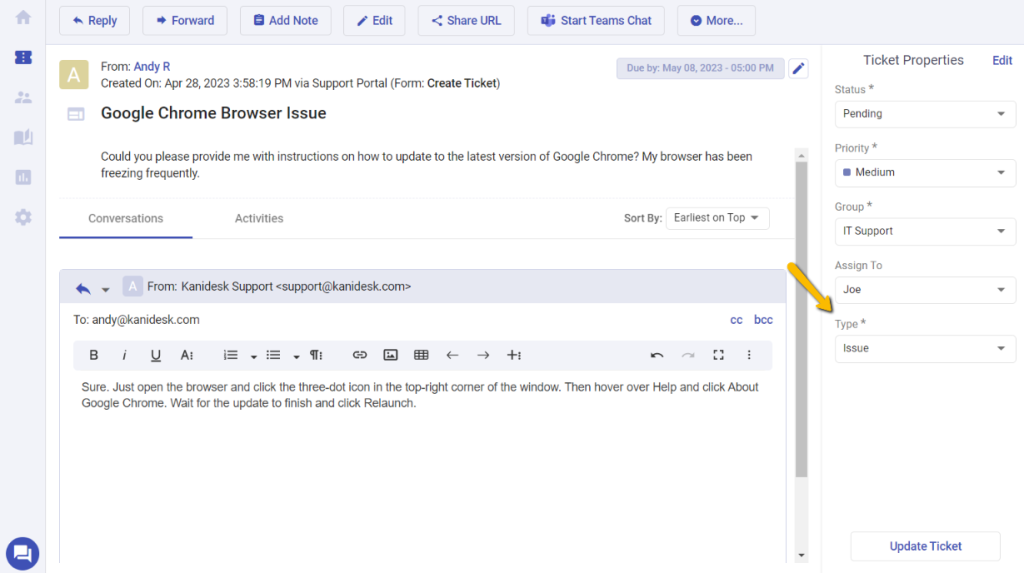Screen dimensions: 1024x573
Task: Open the More... menu button
Action: [x=716, y=20]
